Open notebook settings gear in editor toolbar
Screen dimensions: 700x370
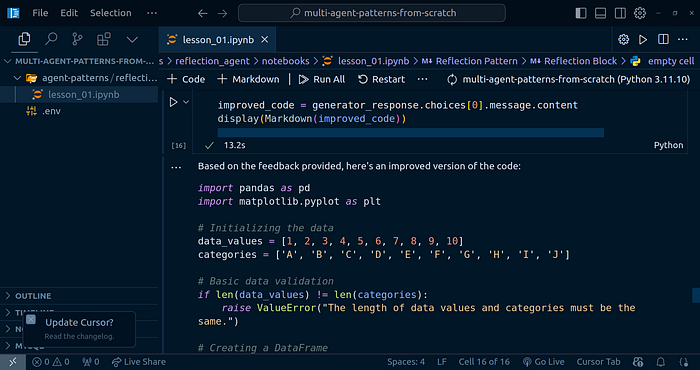(624, 40)
